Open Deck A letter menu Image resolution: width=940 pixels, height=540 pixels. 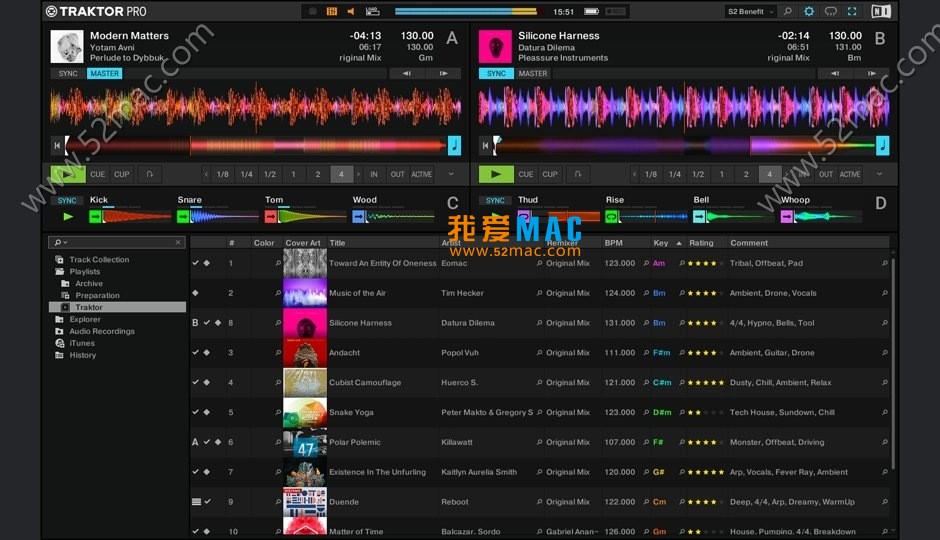point(452,38)
